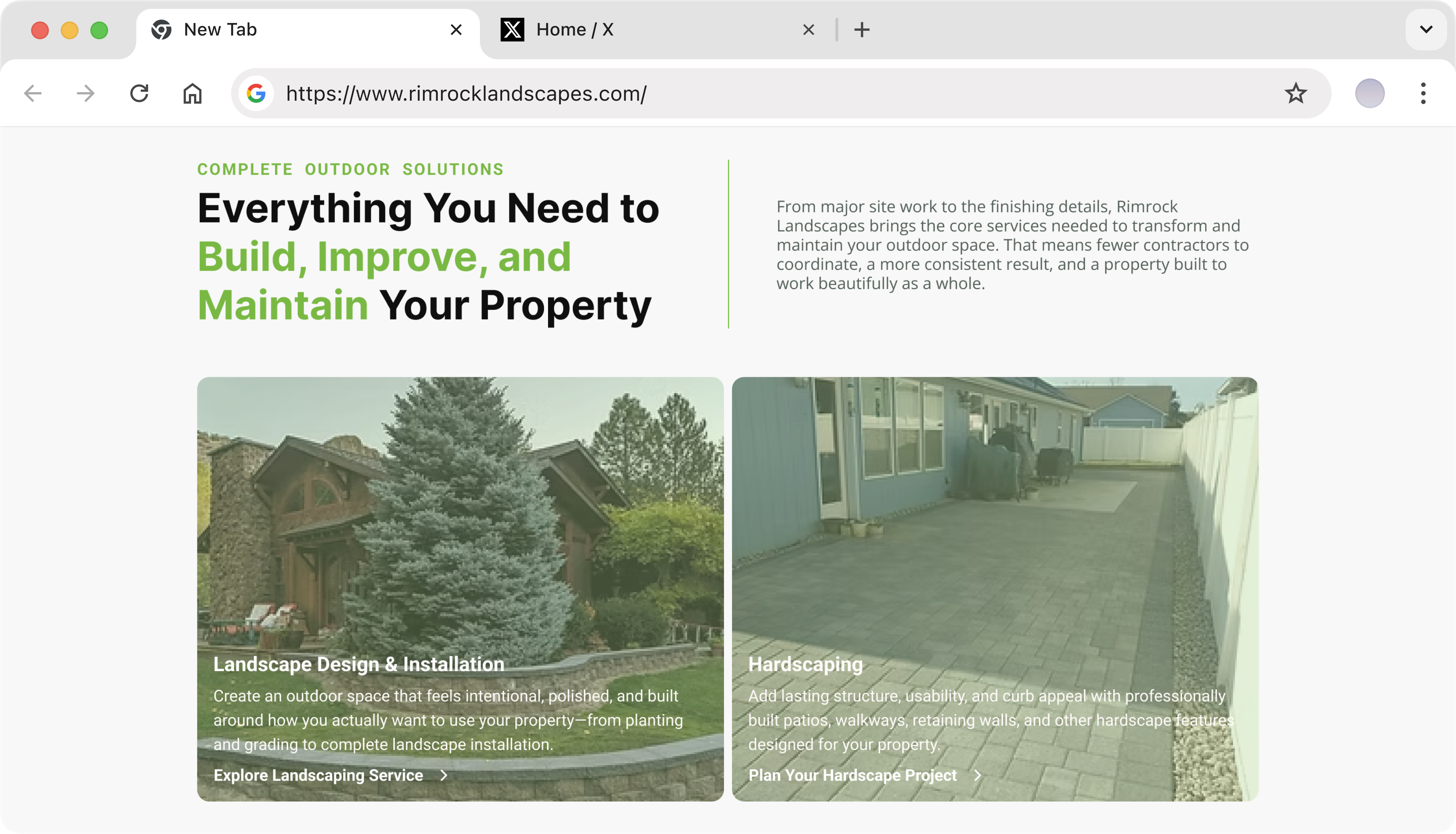
Task: Click the yellow minimize window button
Action: (69, 30)
